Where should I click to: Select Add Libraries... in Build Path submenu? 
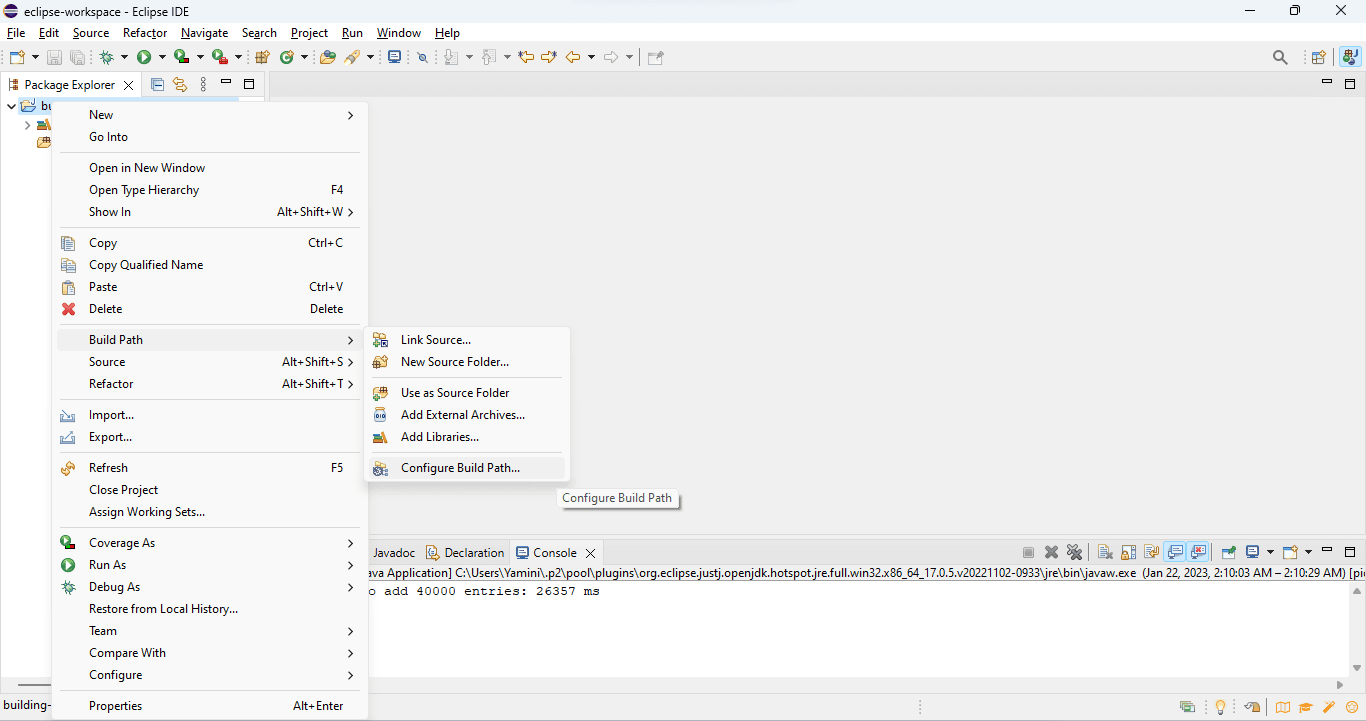point(467,437)
